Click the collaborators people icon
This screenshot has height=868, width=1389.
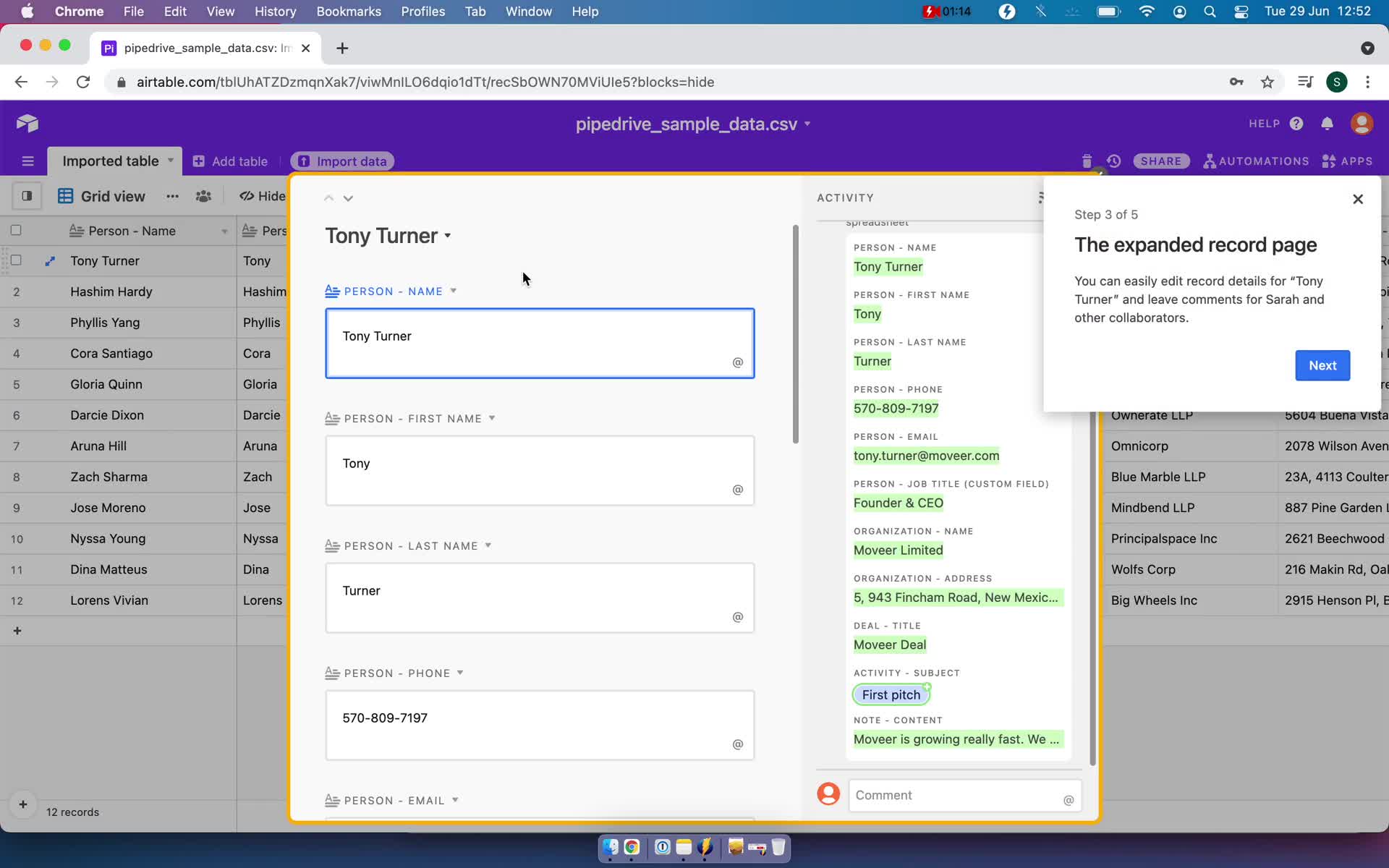click(204, 196)
